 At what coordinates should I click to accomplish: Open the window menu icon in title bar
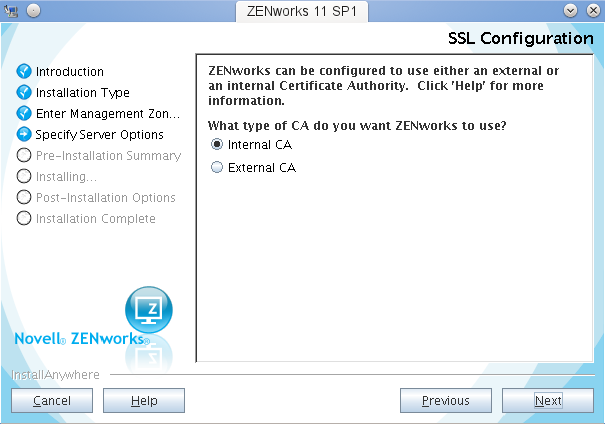[x=12, y=10]
